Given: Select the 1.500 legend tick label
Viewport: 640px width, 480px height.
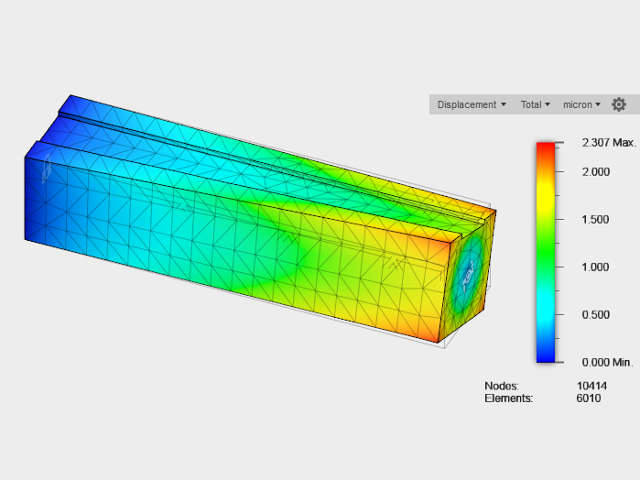Looking at the screenshot, I should coord(597,219).
